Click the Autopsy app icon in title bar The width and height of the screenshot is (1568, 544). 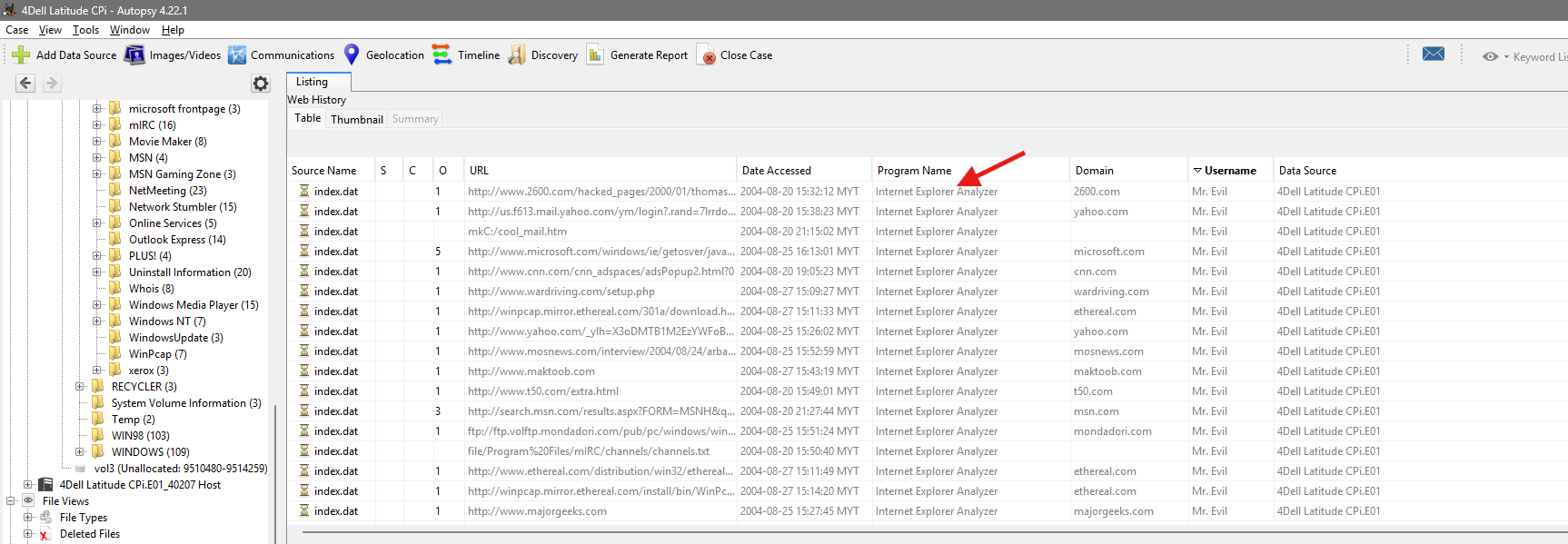(9, 10)
